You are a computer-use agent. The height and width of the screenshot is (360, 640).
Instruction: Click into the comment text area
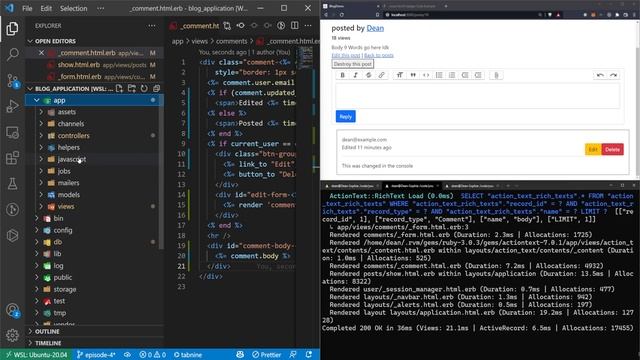point(478,96)
